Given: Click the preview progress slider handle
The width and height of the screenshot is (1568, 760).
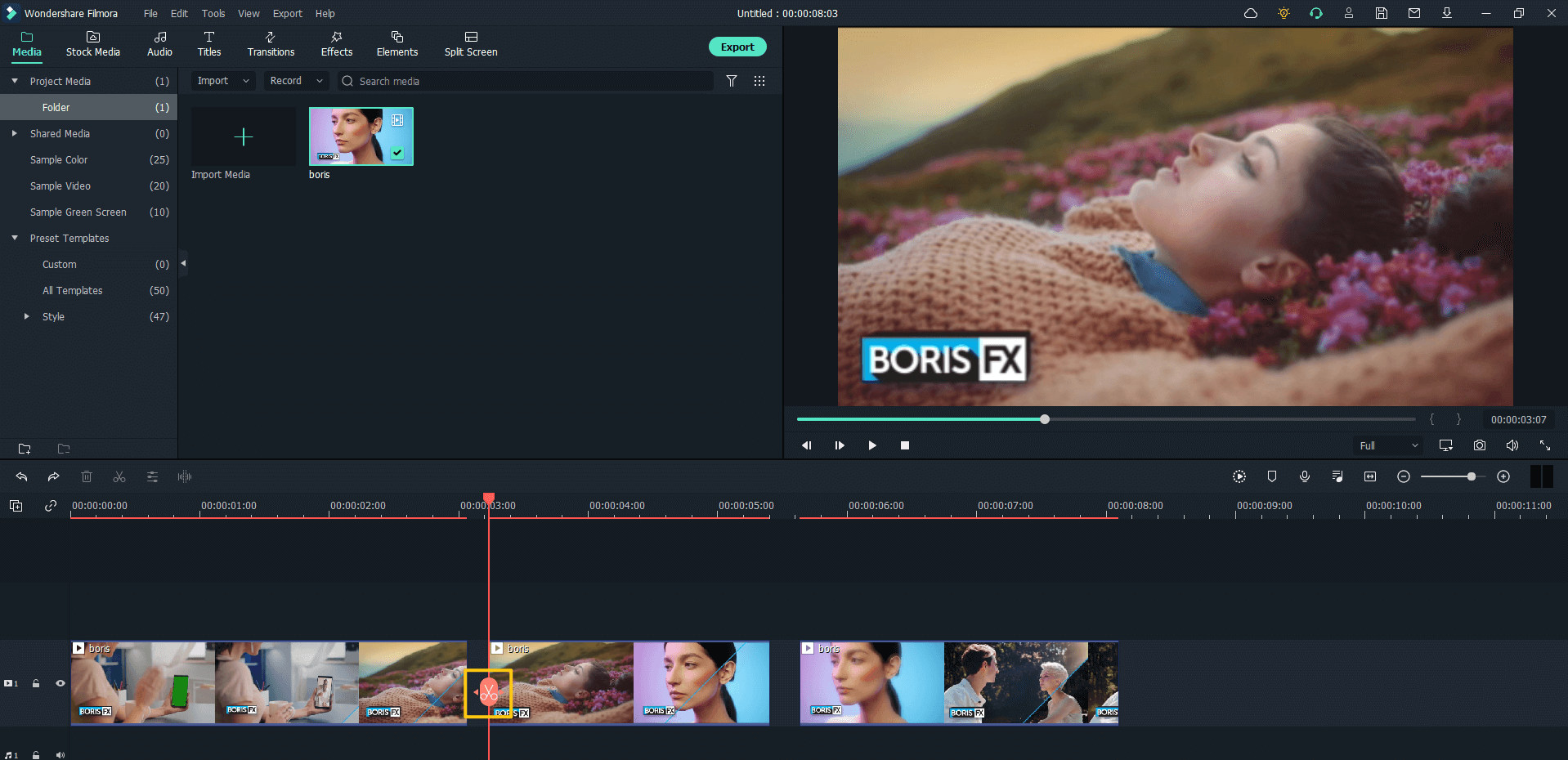Looking at the screenshot, I should pyautogui.click(x=1045, y=419).
